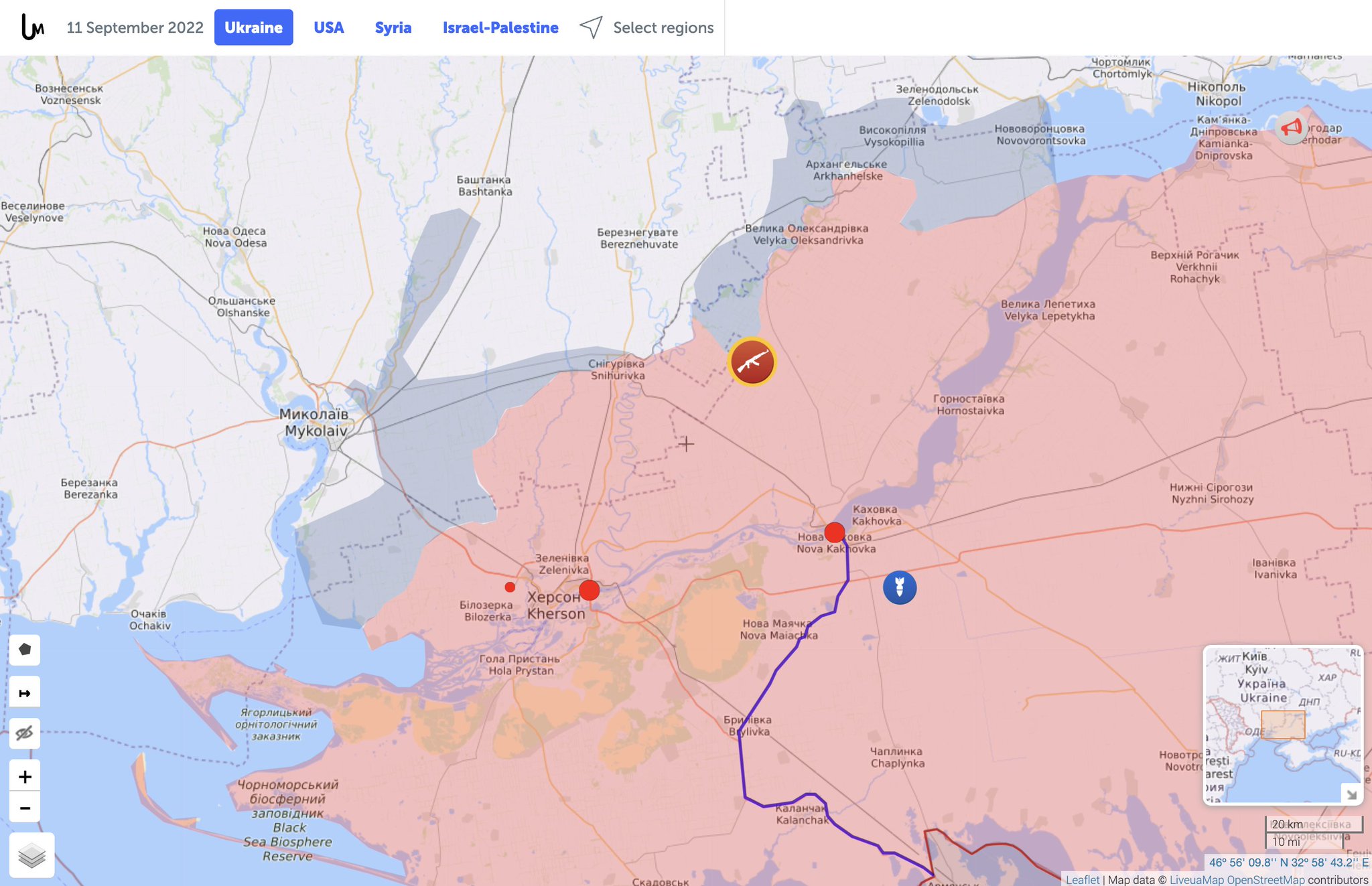1372x886 pixels.
Task: Click the Ivanivka town label
Action: click(1274, 568)
